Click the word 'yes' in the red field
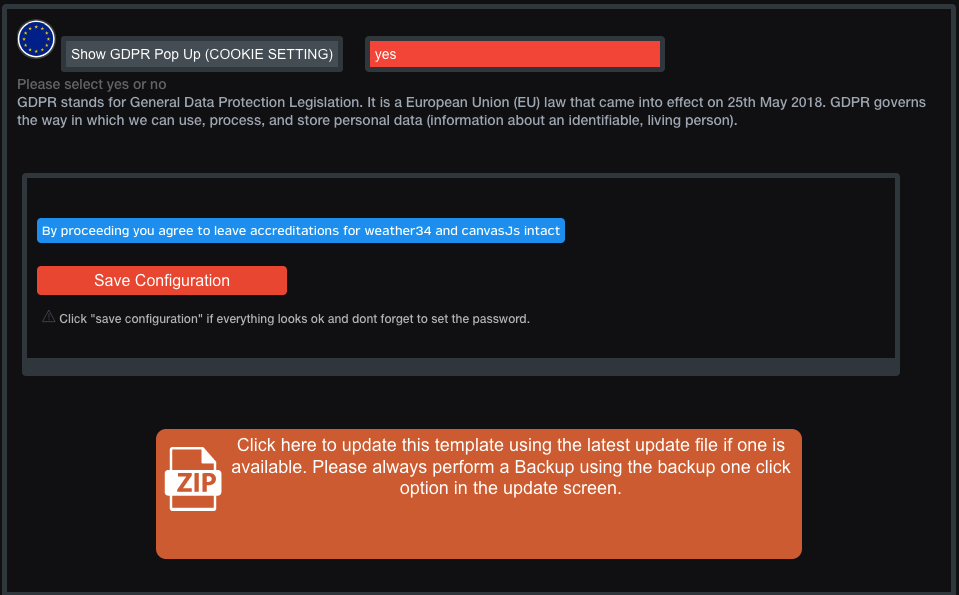This screenshot has height=595, width=959. 385,54
